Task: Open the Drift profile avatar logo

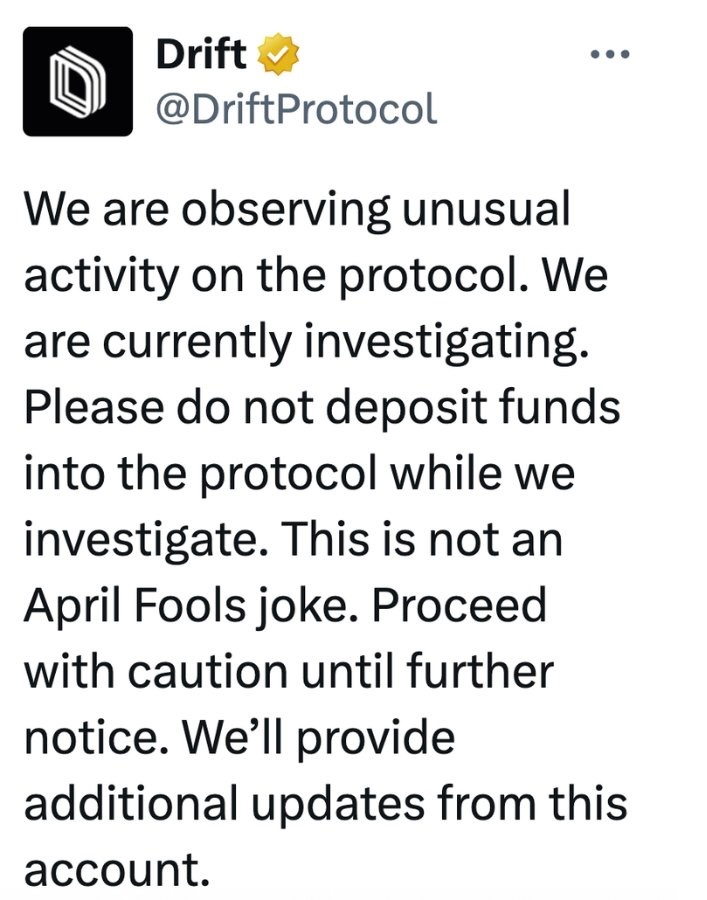Action: pos(78,81)
